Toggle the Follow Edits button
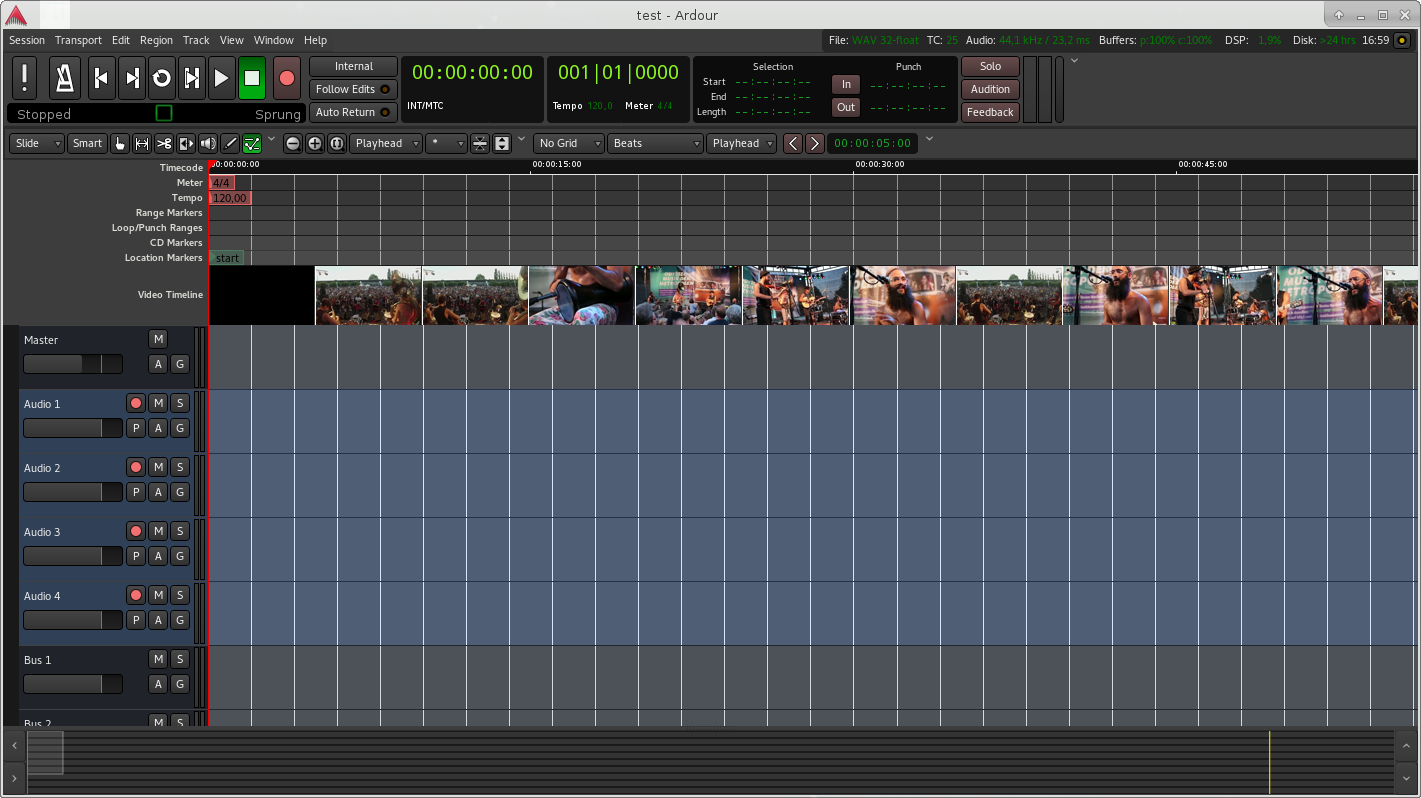 [353, 89]
